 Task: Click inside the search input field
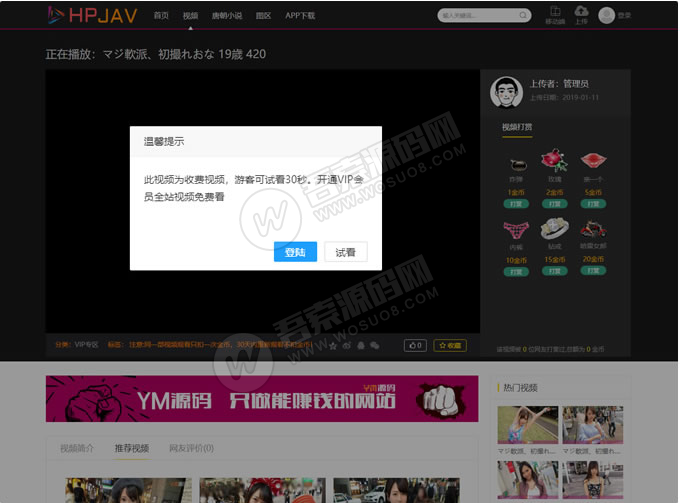478,16
